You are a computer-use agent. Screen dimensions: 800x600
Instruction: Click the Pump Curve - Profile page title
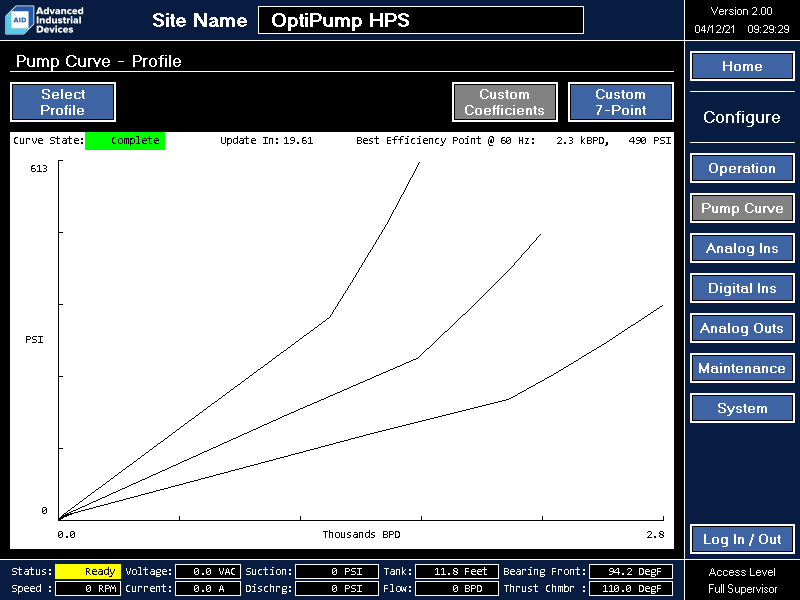pyautogui.click(x=98, y=61)
